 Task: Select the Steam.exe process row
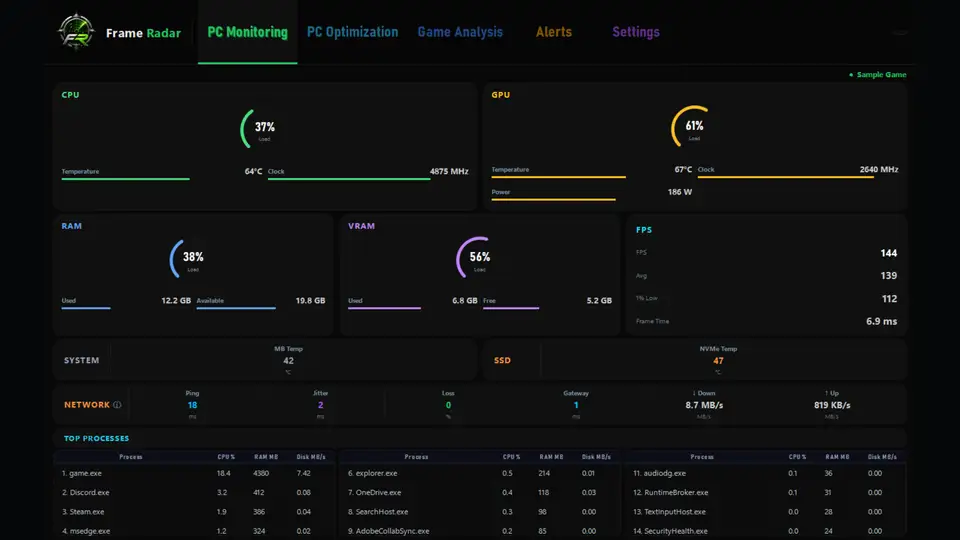tap(194, 512)
